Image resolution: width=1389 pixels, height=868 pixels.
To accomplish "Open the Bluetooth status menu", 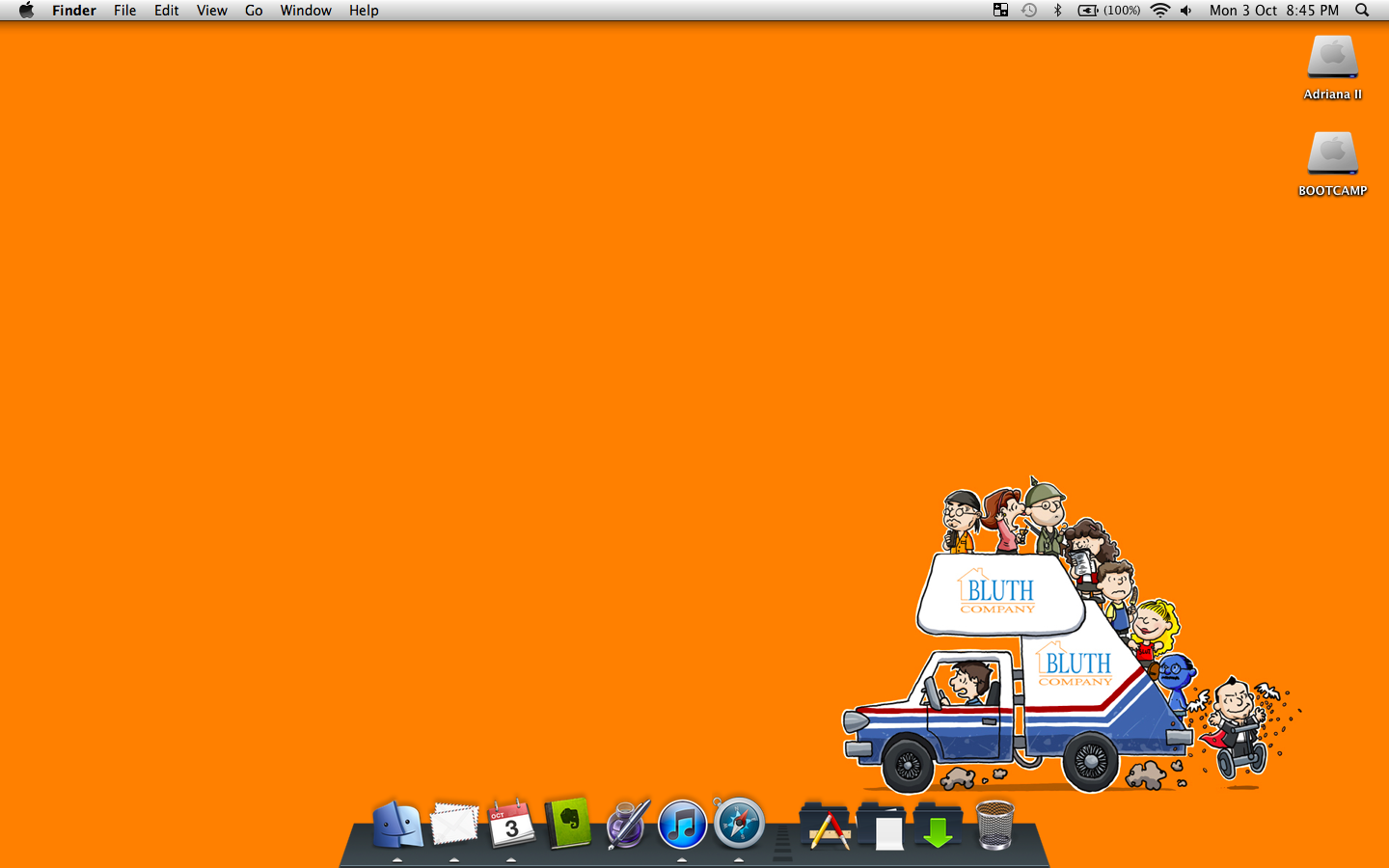I will pos(1057,11).
